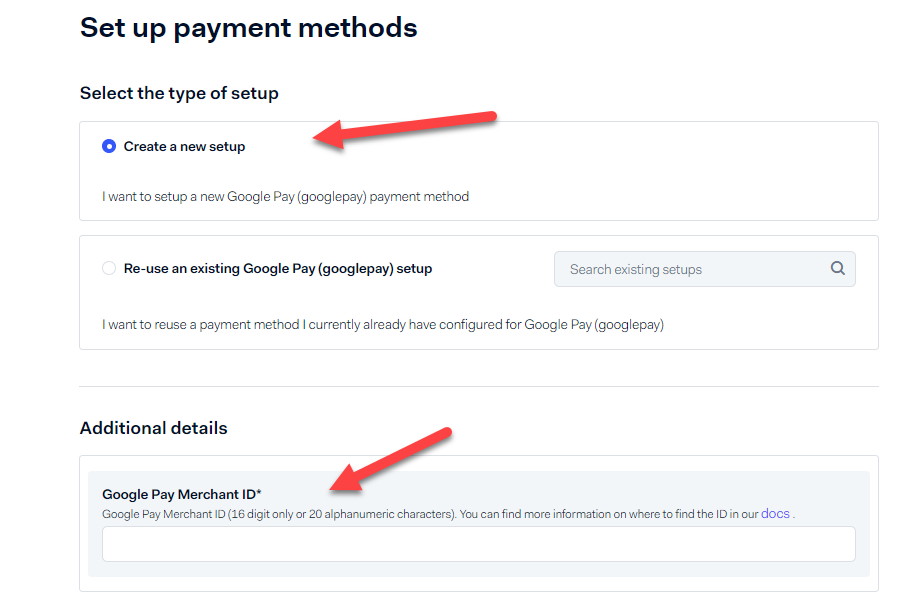The width and height of the screenshot is (909, 594).
Task: Click Re-use an existing Google Pay (googlepay) setup label
Action: coord(278,269)
